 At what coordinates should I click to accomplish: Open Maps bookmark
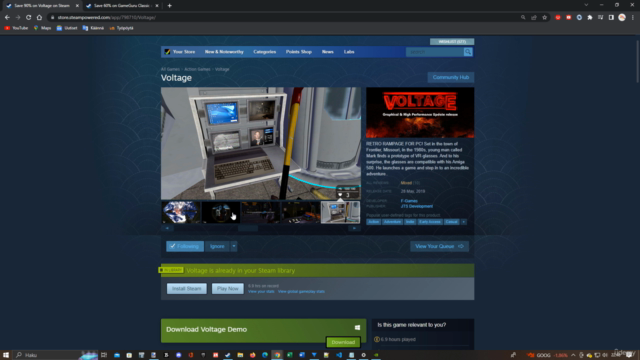click(x=42, y=28)
